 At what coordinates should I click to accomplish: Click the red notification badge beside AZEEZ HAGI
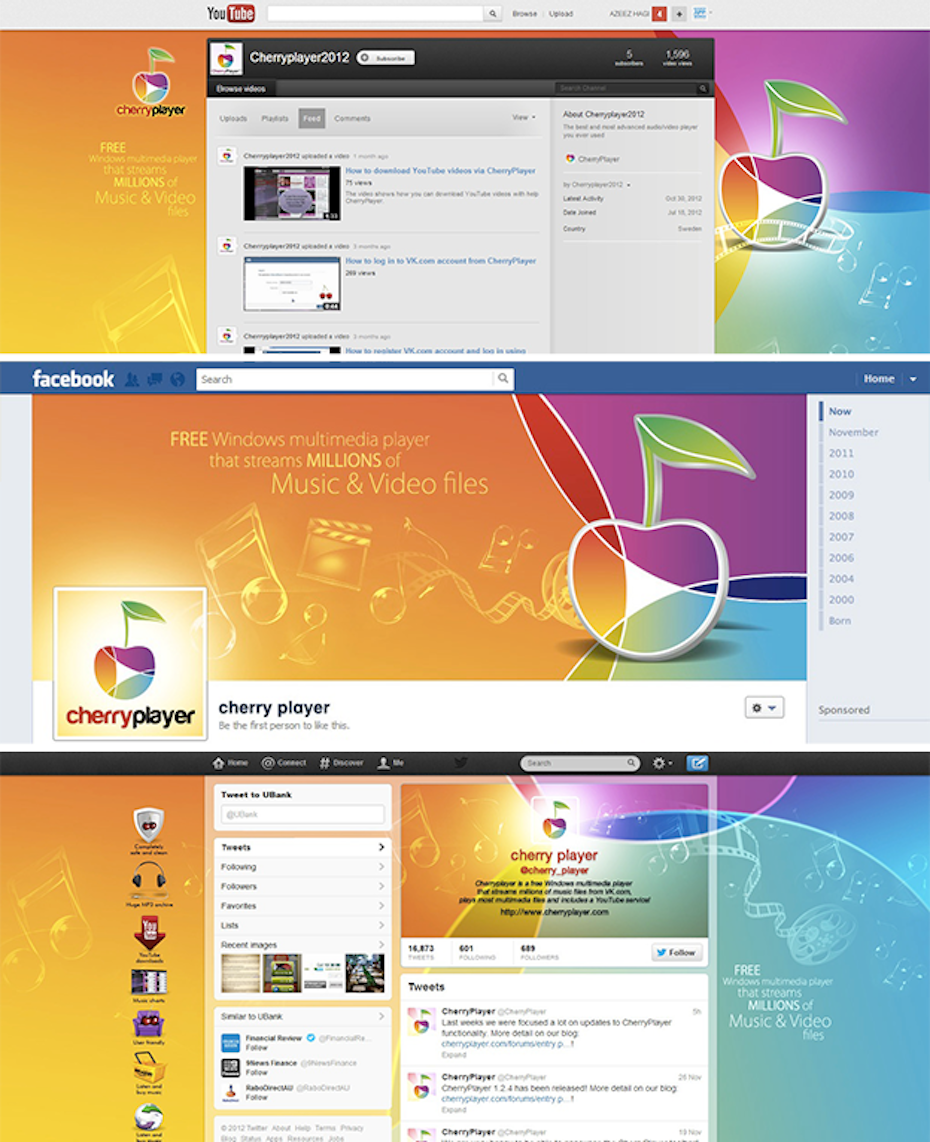(x=659, y=14)
